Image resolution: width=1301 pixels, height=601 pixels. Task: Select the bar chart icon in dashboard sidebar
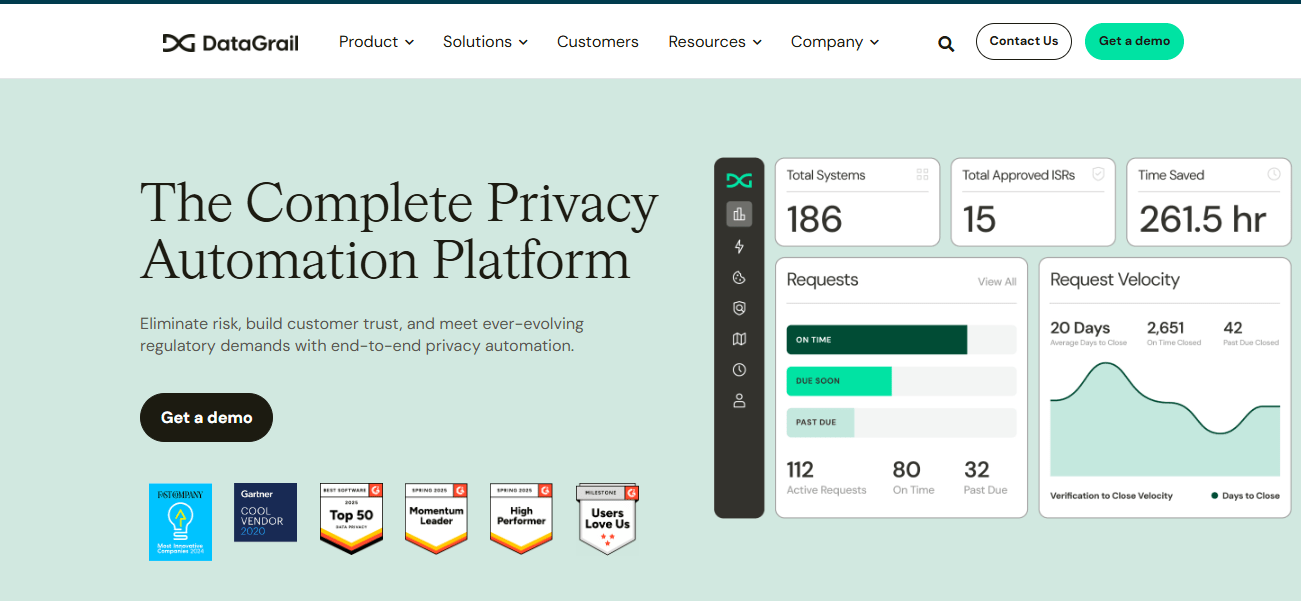[739, 213]
